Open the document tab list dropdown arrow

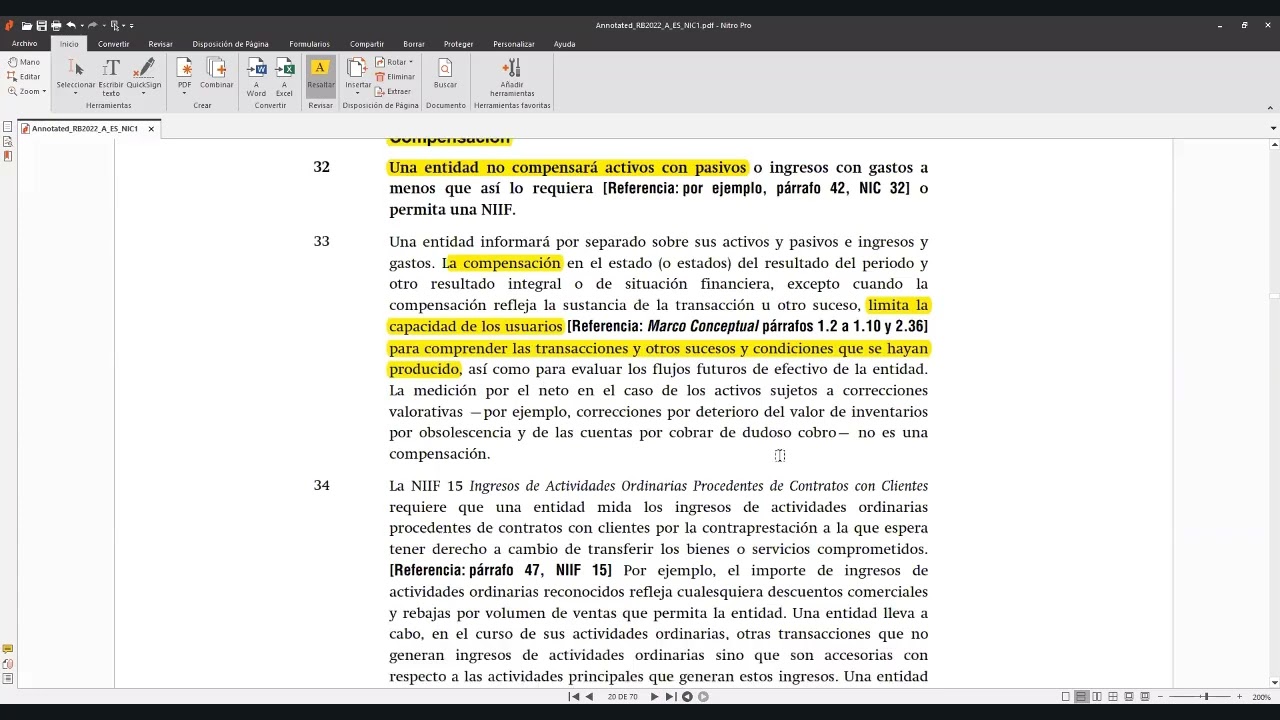point(1273,128)
